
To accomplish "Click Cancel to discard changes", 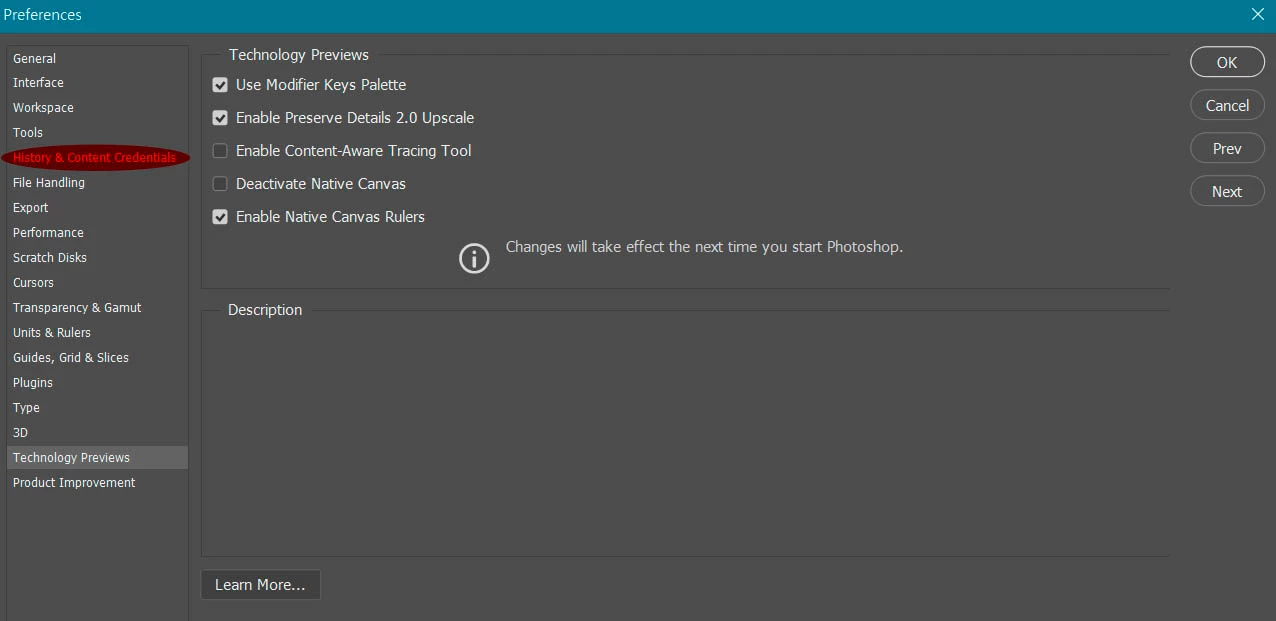I will click(x=1227, y=105).
